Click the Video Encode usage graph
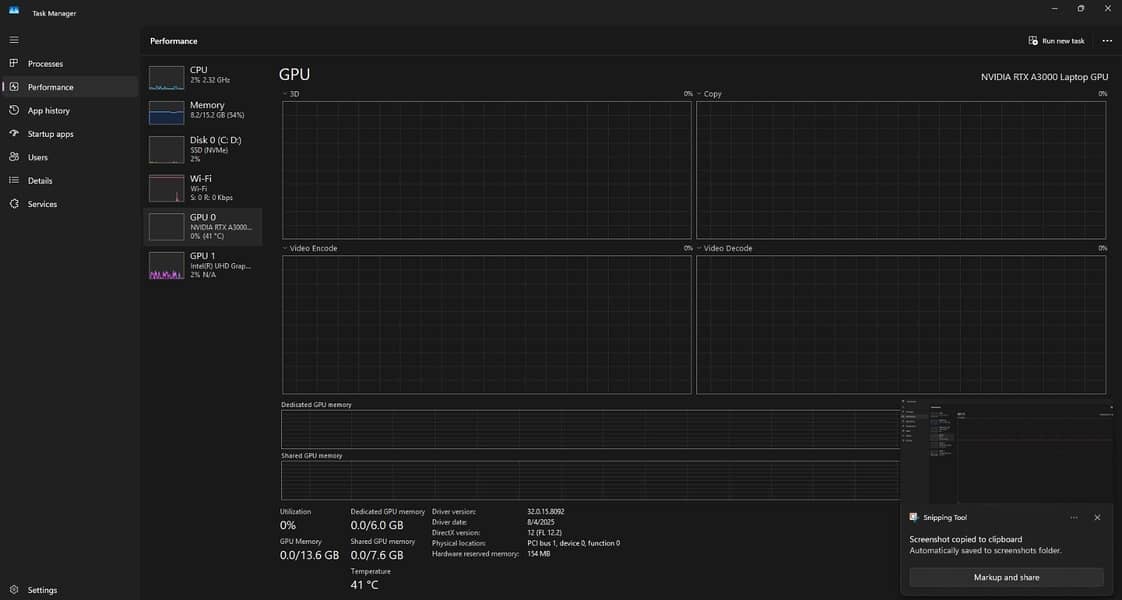The height and width of the screenshot is (600, 1122). 487,325
